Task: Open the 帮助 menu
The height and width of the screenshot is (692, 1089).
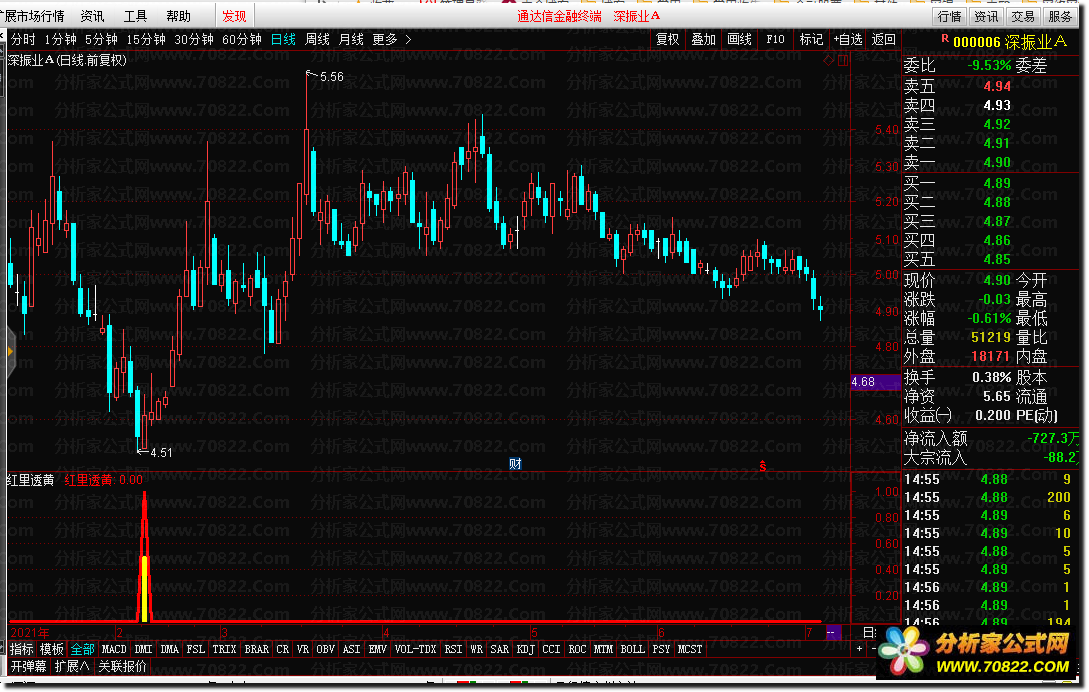Action: 178,15
